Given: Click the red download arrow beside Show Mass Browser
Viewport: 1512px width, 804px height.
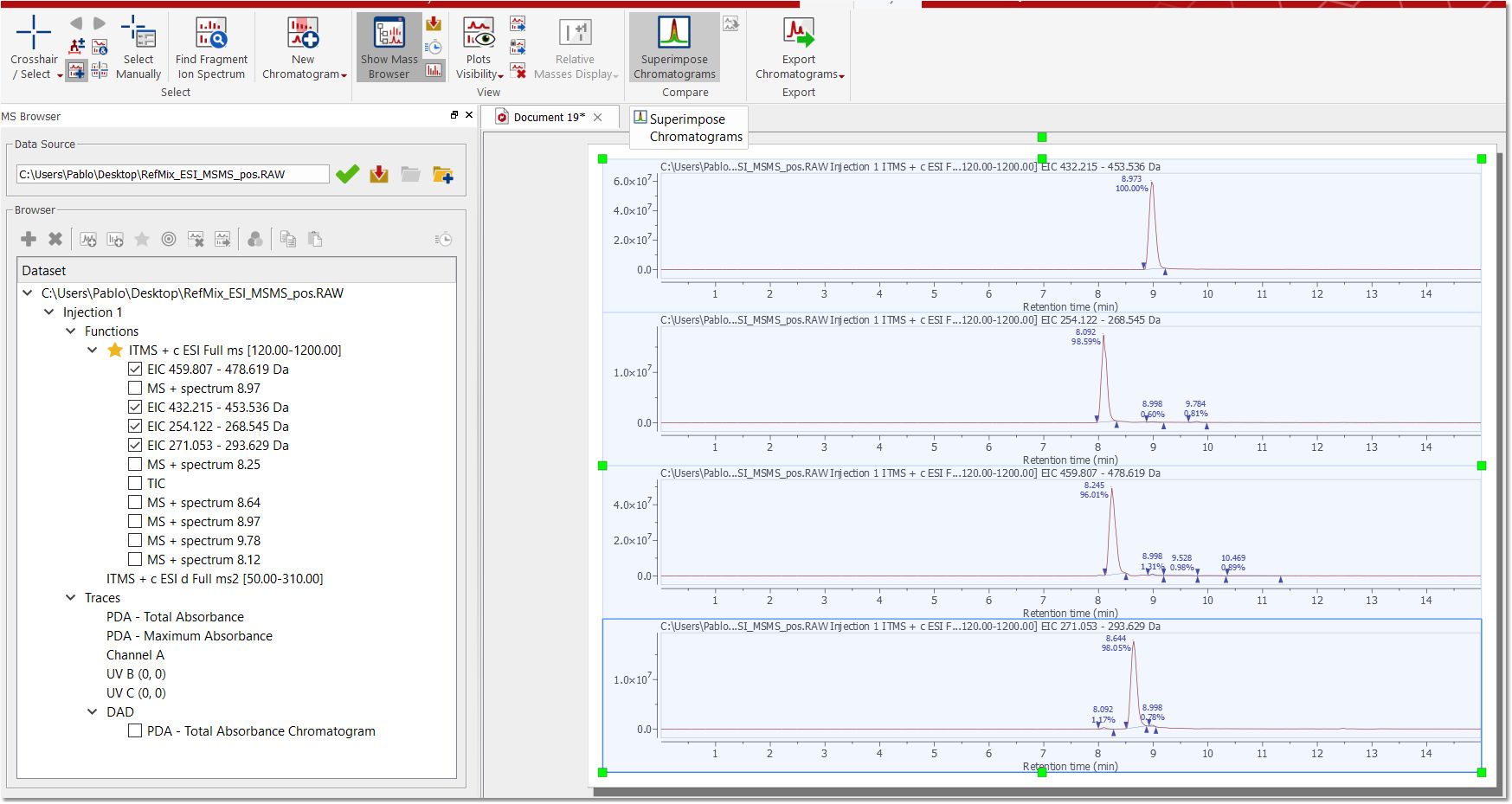Looking at the screenshot, I should [x=434, y=24].
